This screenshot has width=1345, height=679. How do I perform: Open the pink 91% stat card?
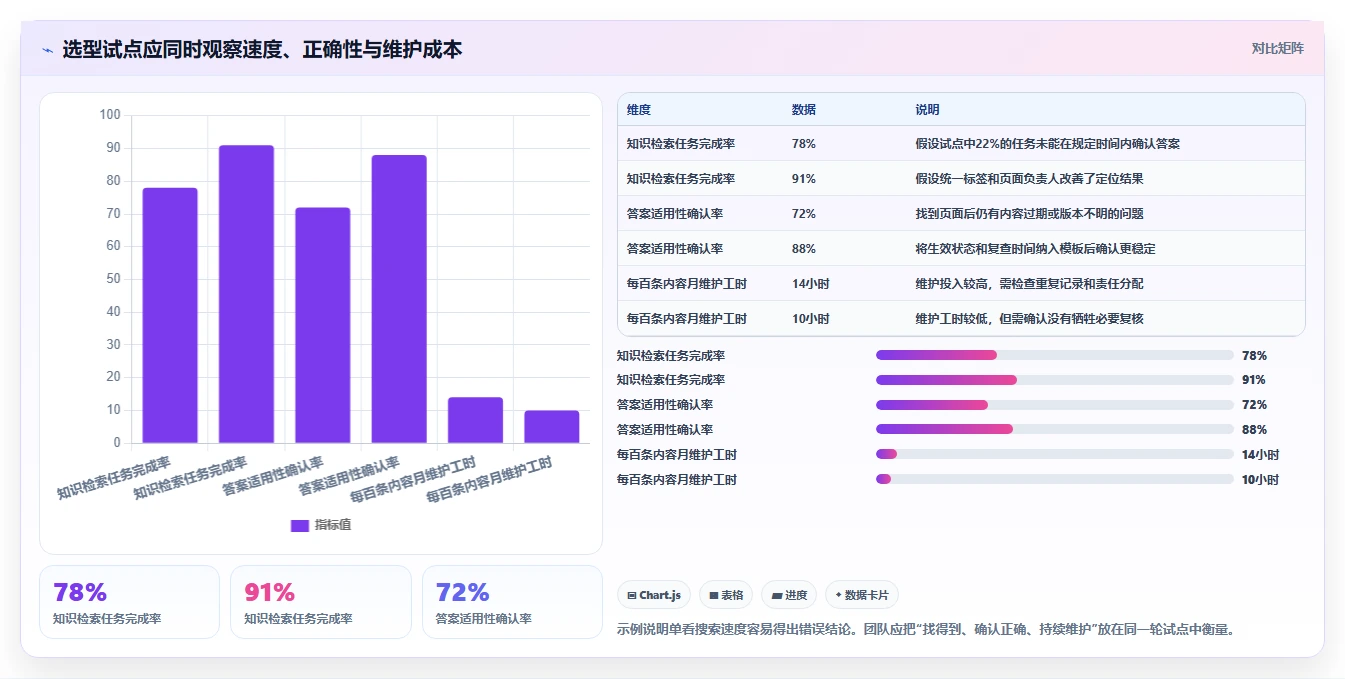click(321, 602)
